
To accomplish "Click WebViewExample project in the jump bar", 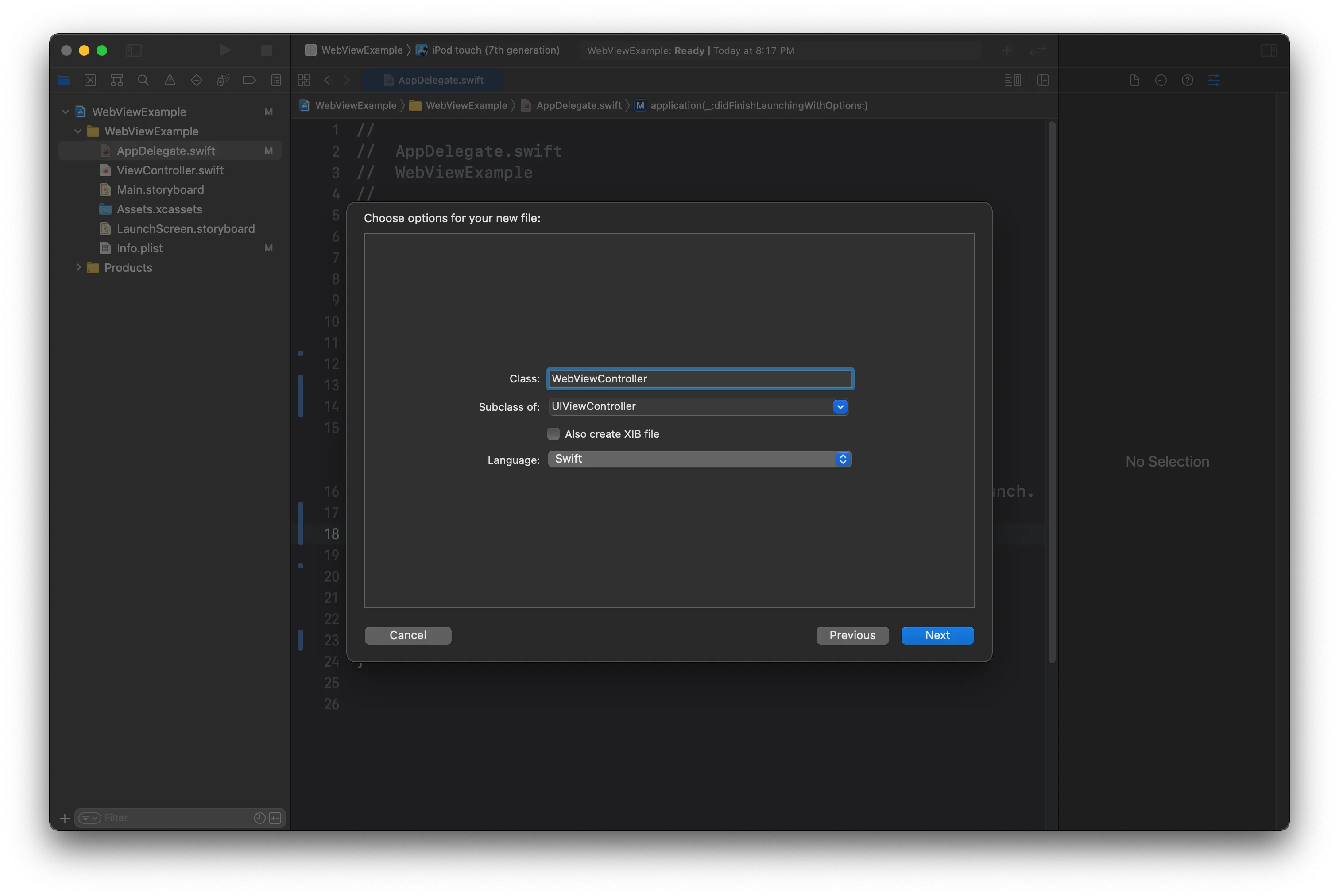I will coord(348,106).
